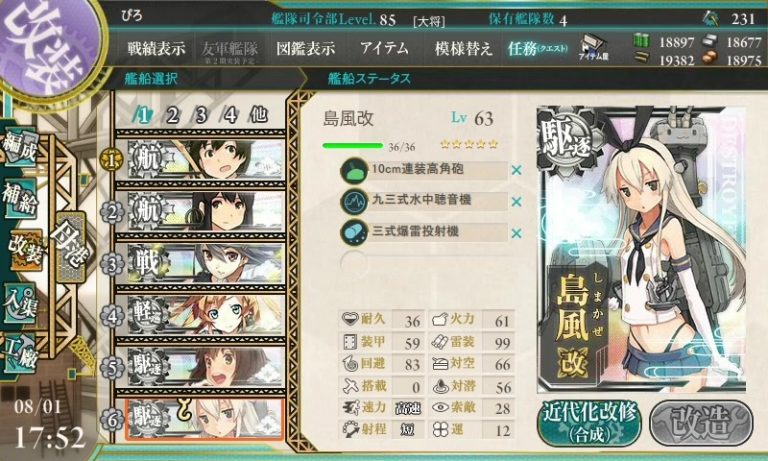Click the アイテム屋 item shop icon
768x461 pixels.
pos(594,49)
